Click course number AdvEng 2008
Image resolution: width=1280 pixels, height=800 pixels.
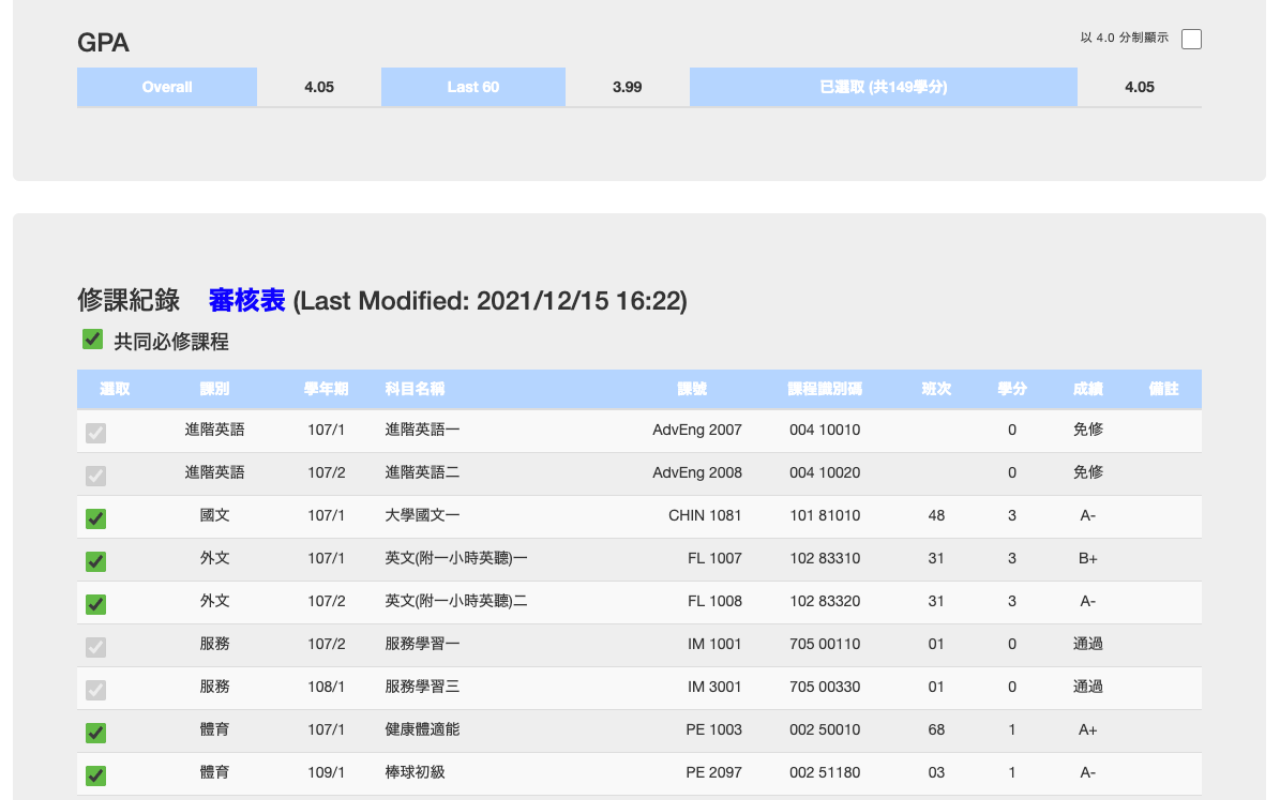(697, 472)
